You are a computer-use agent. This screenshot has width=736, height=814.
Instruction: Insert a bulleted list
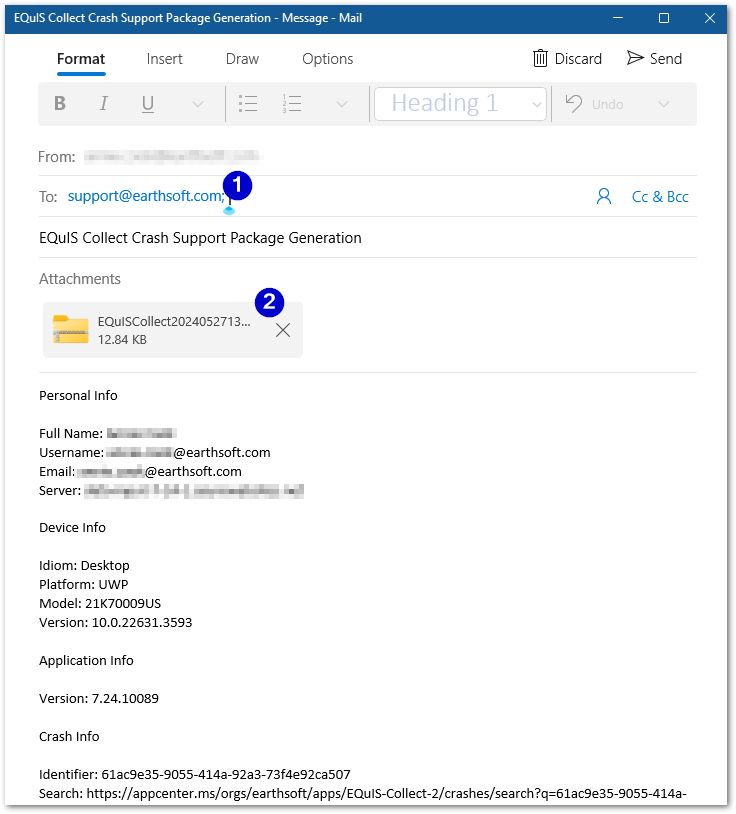point(248,104)
